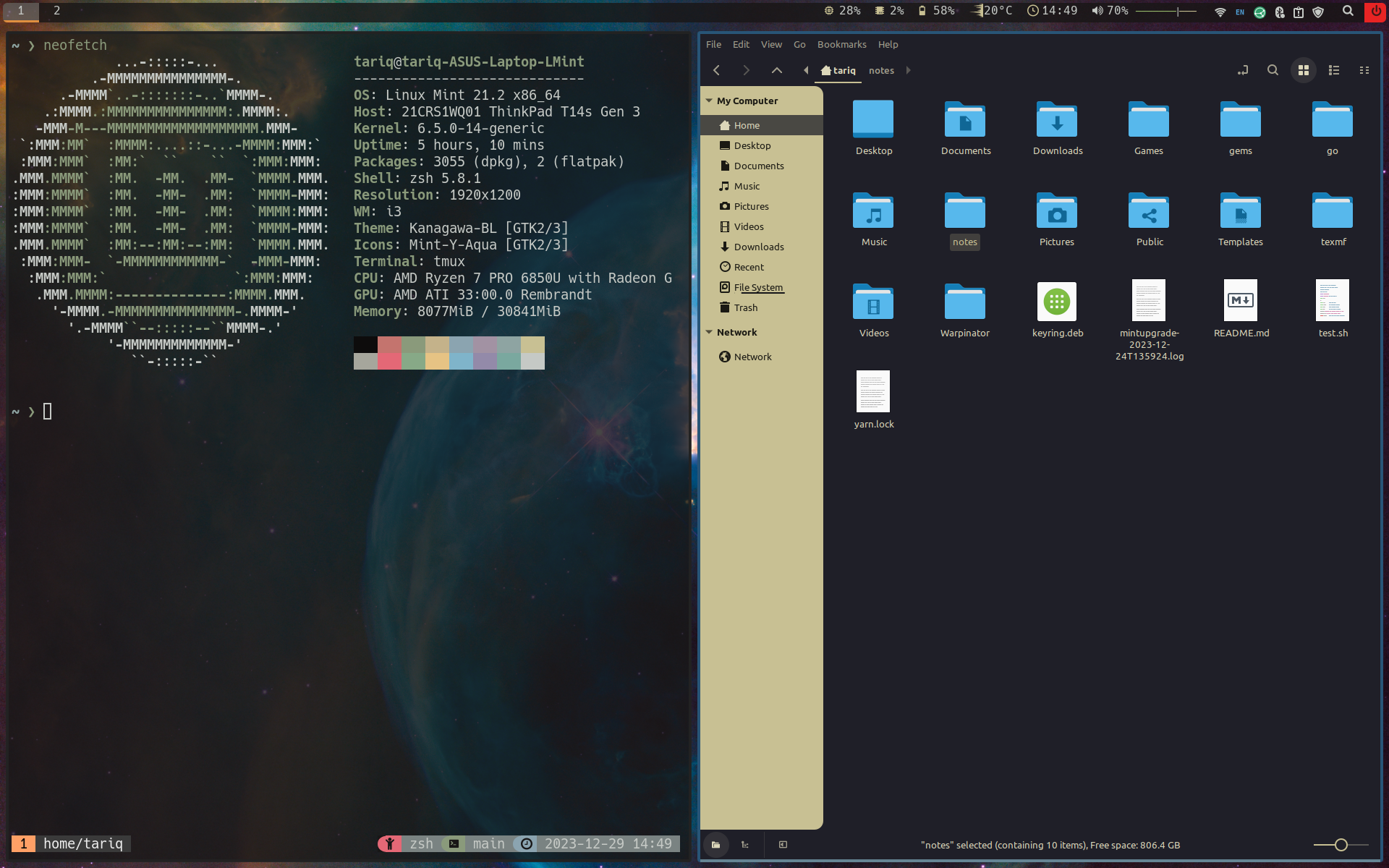Show treeview in the sidebar
Viewport: 1389px width, 868px height.
[745, 844]
